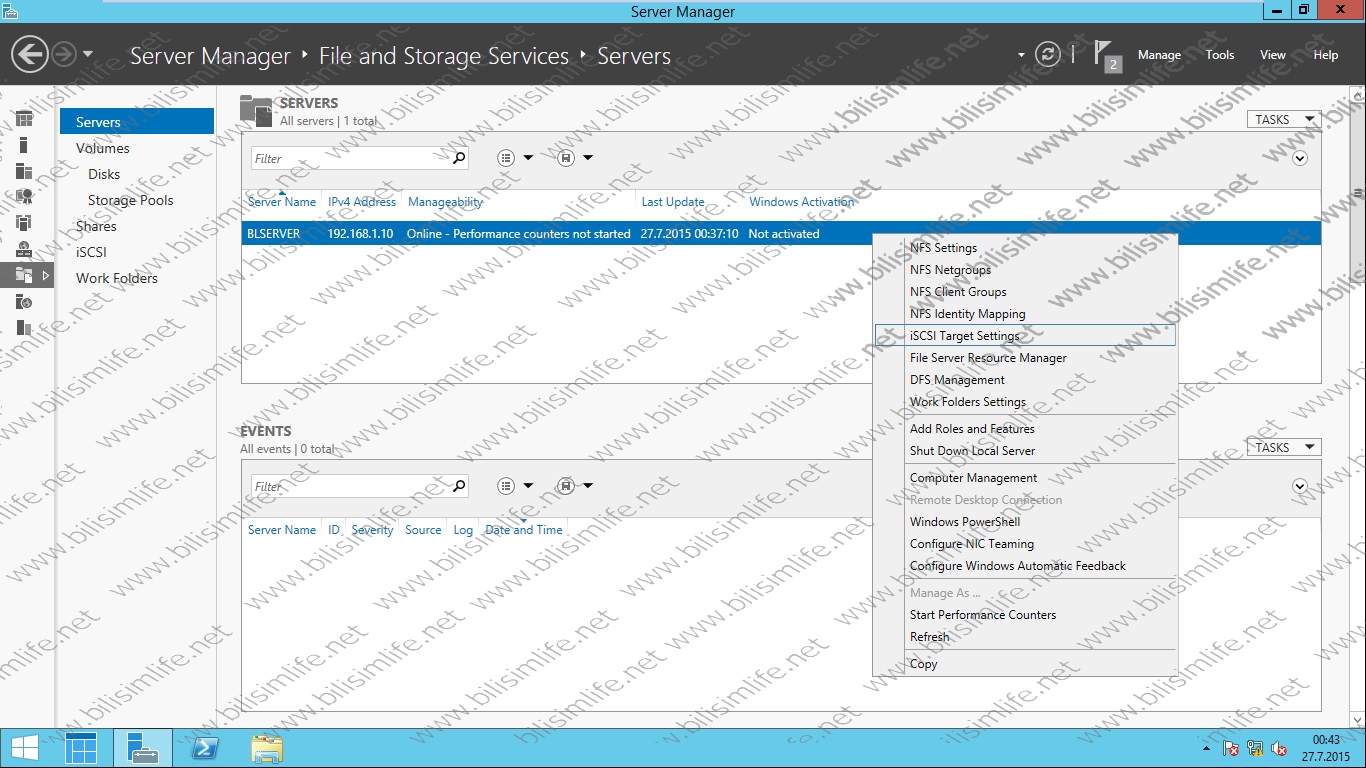The image size is (1366, 768).
Task: Go back with the round back arrow
Action: click(x=30, y=54)
